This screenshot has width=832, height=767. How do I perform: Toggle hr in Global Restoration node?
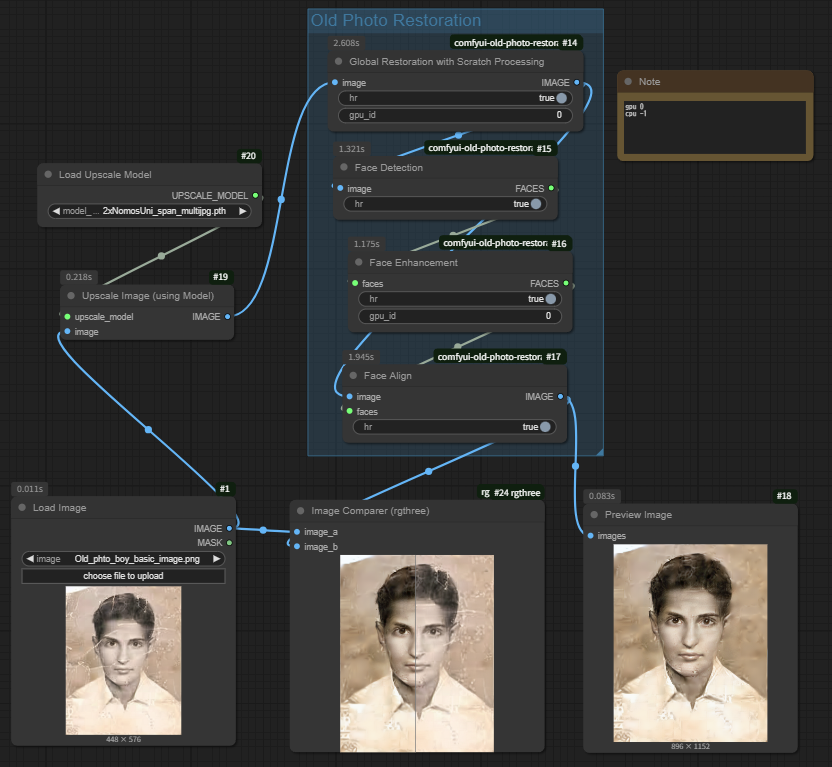pos(561,99)
